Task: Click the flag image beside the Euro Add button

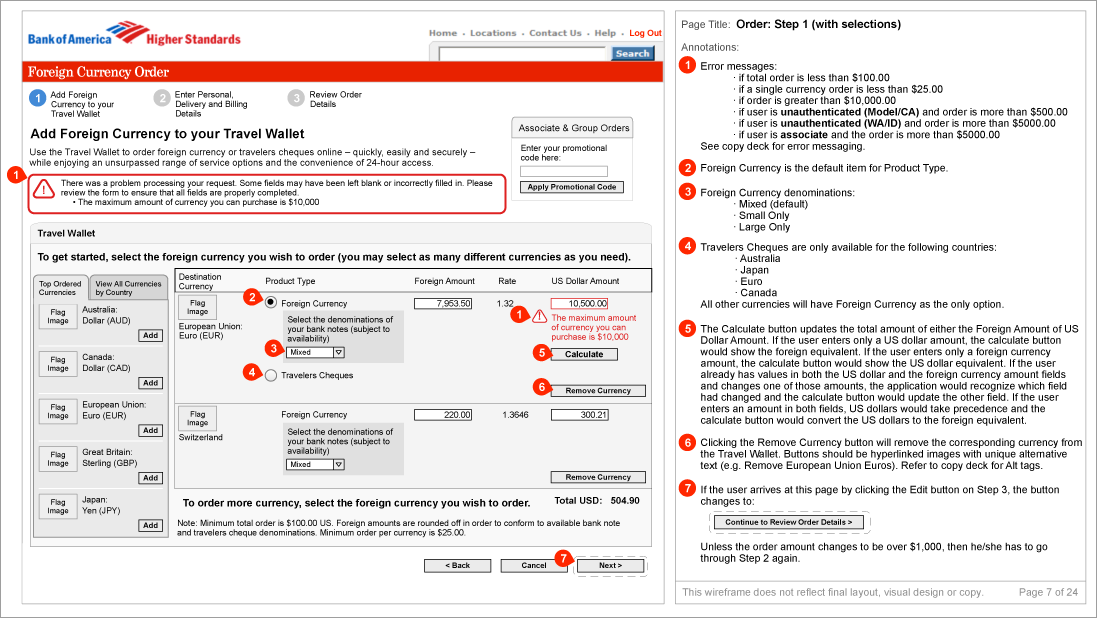Action: [x=58, y=412]
